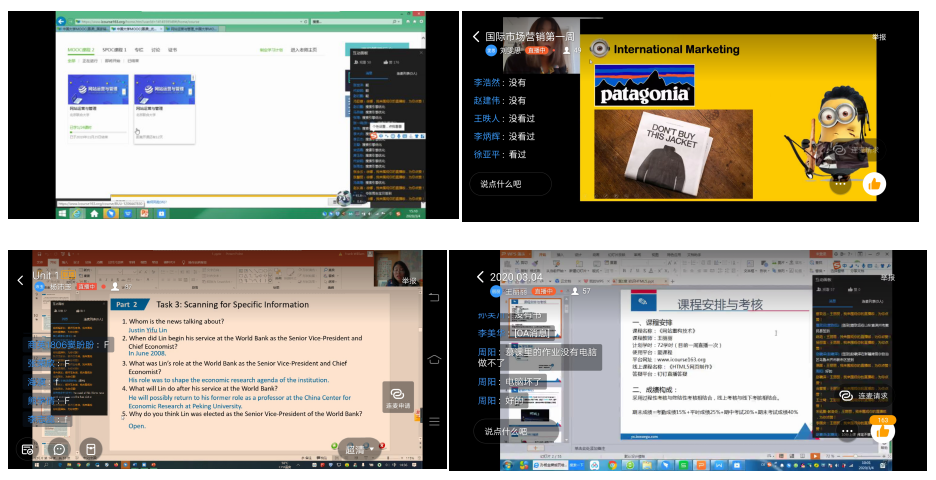The height and width of the screenshot is (480, 936).
Task: Click the 连麦申请 button in the Unit 1 stream
Action: pyautogui.click(x=398, y=396)
